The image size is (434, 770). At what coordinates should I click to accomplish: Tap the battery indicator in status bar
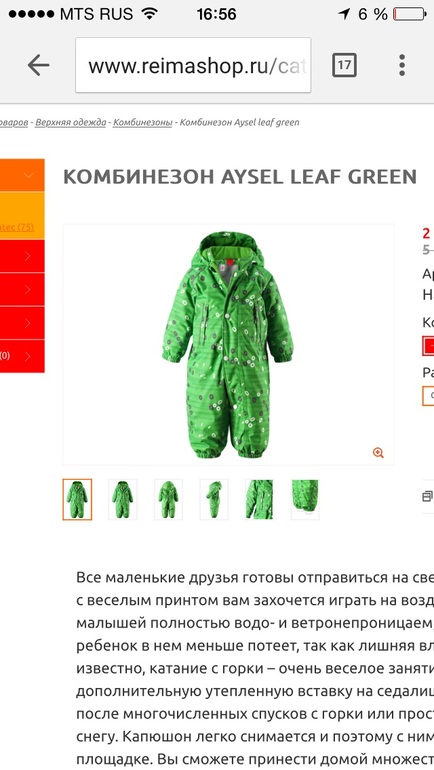(410, 14)
